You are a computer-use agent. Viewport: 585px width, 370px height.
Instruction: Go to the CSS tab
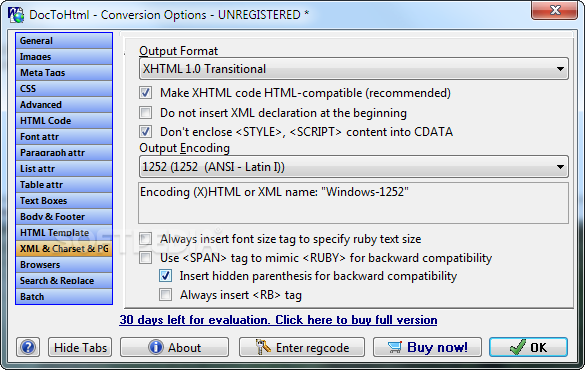point(64,89)
